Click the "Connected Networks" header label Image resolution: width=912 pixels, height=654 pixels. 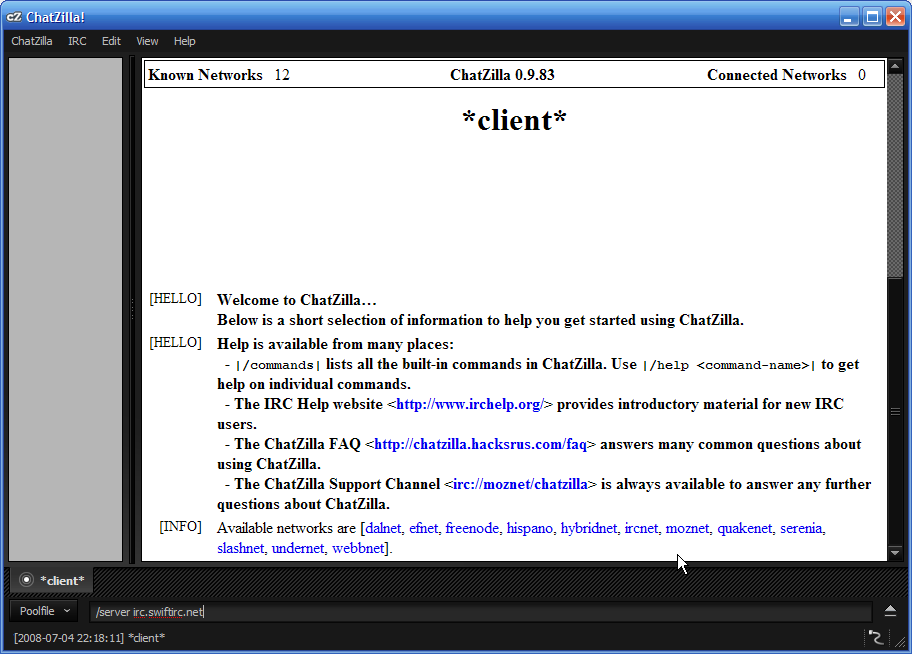[776, 75]
